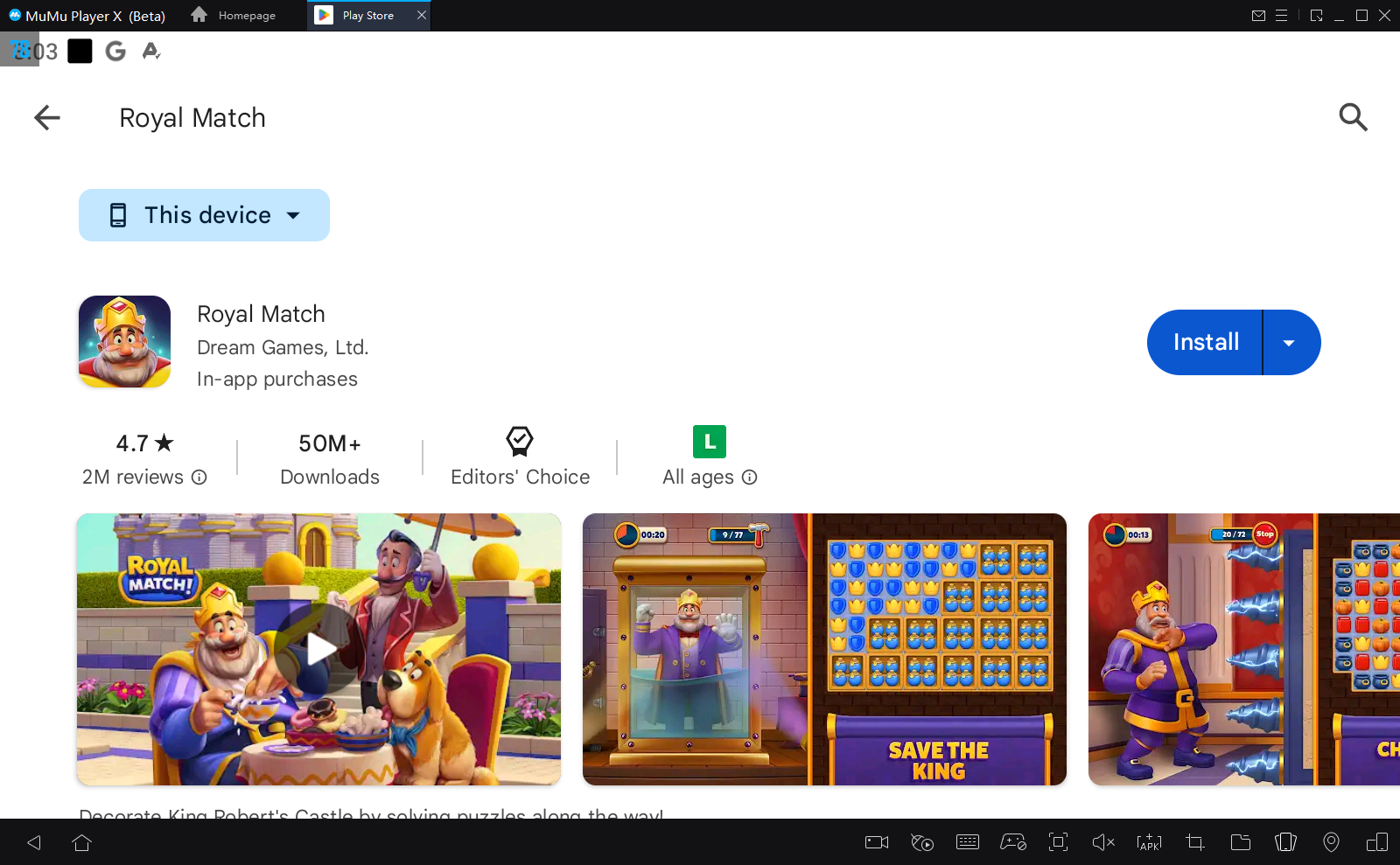Show info about All ages rating

click(x=750, y=478)
